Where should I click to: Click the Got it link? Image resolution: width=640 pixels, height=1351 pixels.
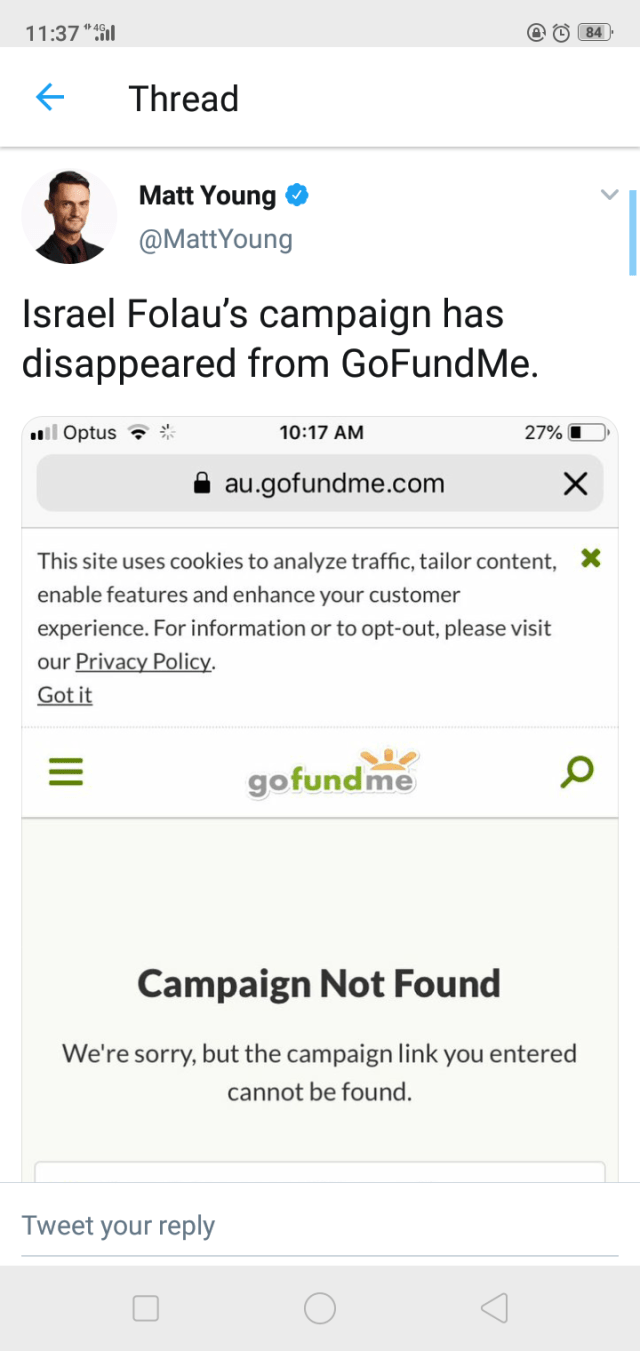point(65,694)
